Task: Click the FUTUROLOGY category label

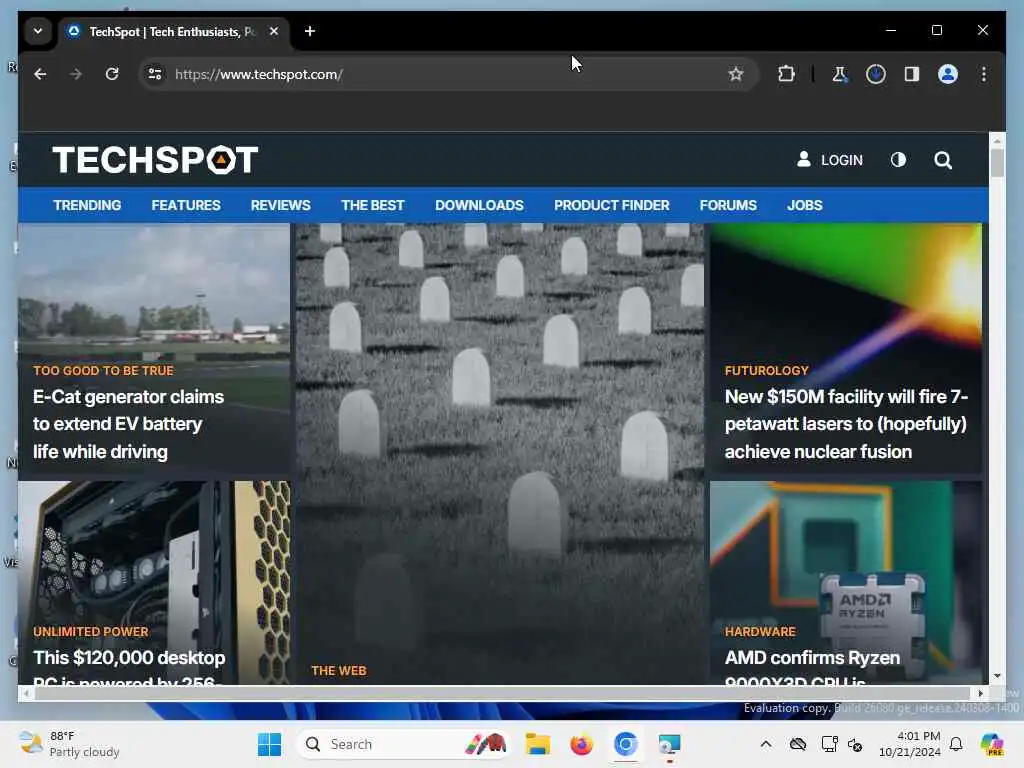Action: pyautogui.click(x=767, y=370)
